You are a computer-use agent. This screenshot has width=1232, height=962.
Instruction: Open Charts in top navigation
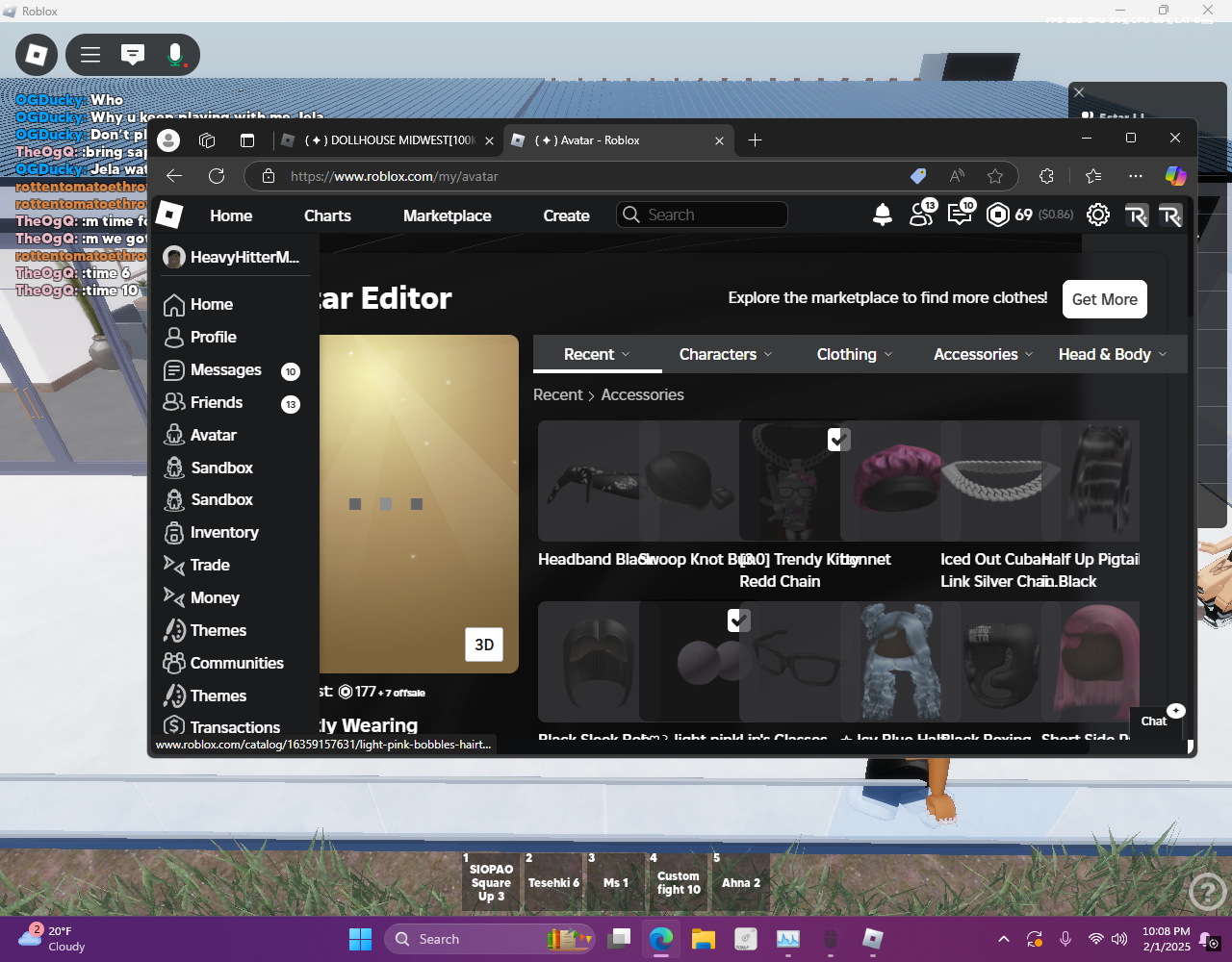[x=327, y=215]
